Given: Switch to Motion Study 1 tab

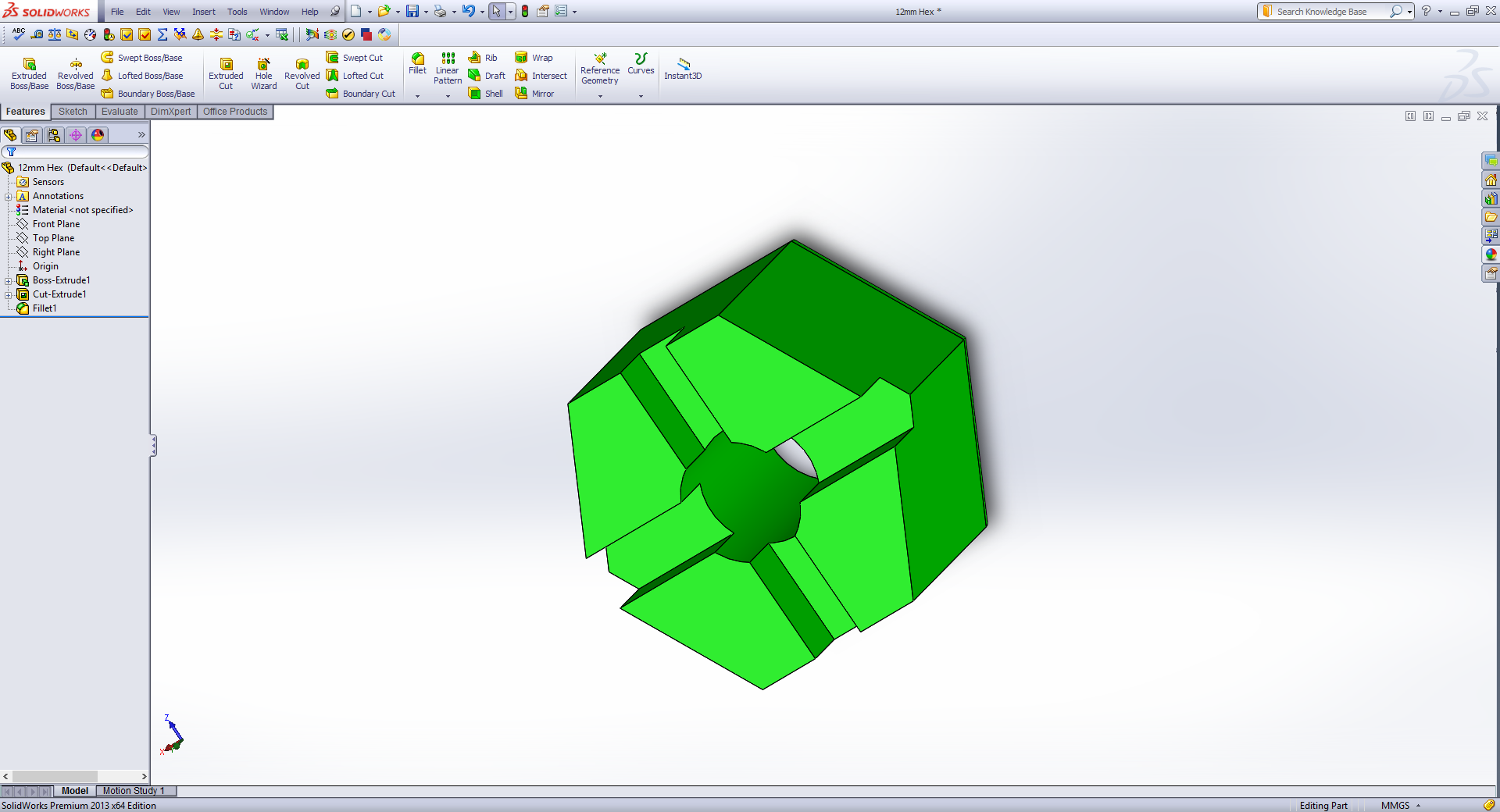Looking at the screenshot, I should pos(134,791).
